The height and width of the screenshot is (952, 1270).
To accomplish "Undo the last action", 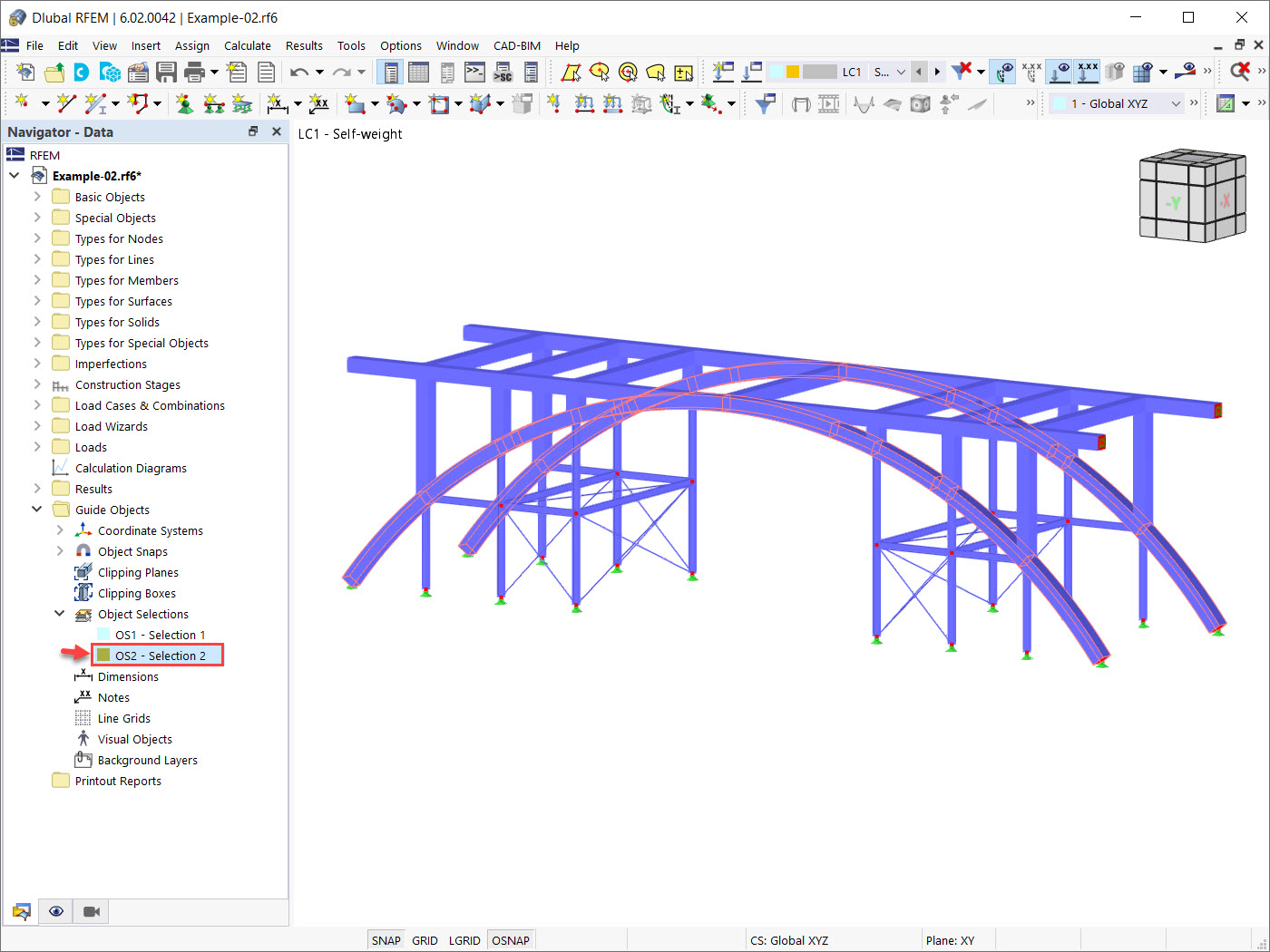I will [x=299, y=72].
